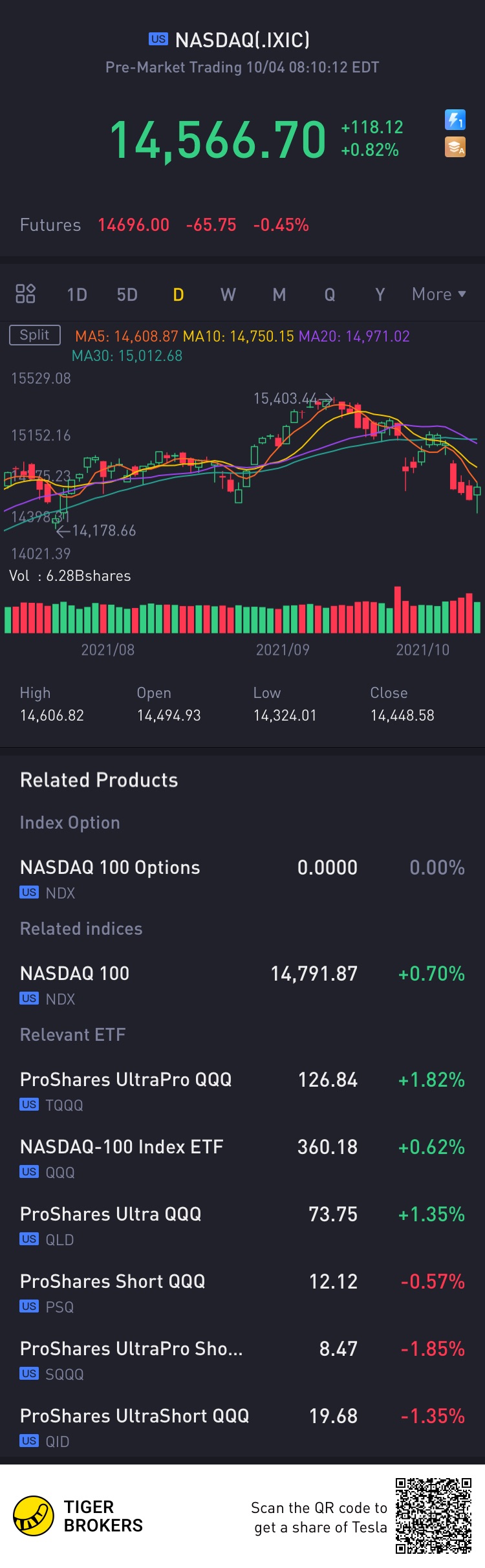Tap the QR code image
The height and width of the screenshot is (1568, 485).
point(433,1515)
